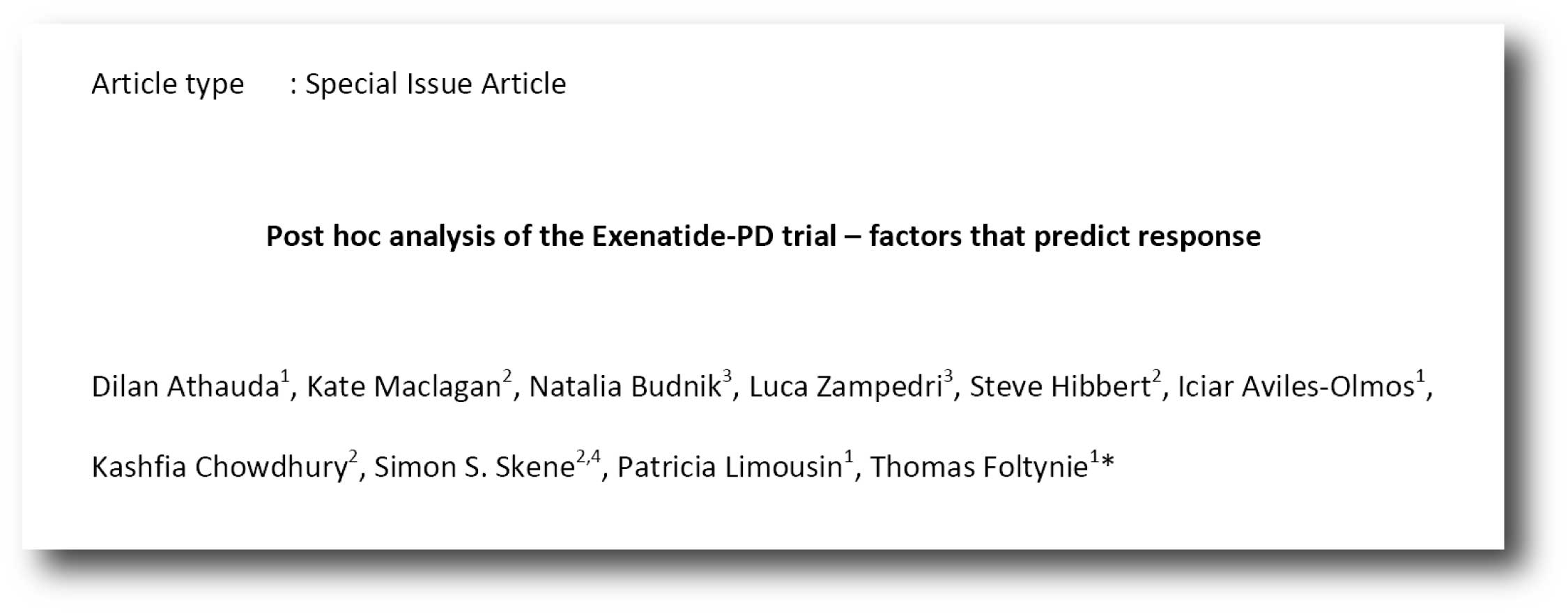
Task: Click superscript 1 after Dilan Athauda
Action: coord(284,377)
